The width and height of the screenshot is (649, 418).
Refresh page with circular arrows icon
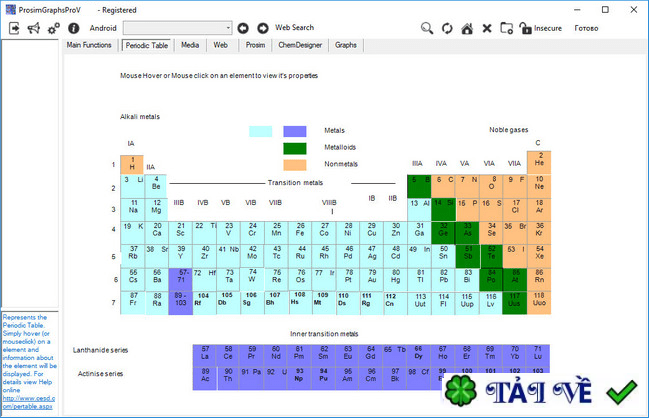click(x=447, y=28)
